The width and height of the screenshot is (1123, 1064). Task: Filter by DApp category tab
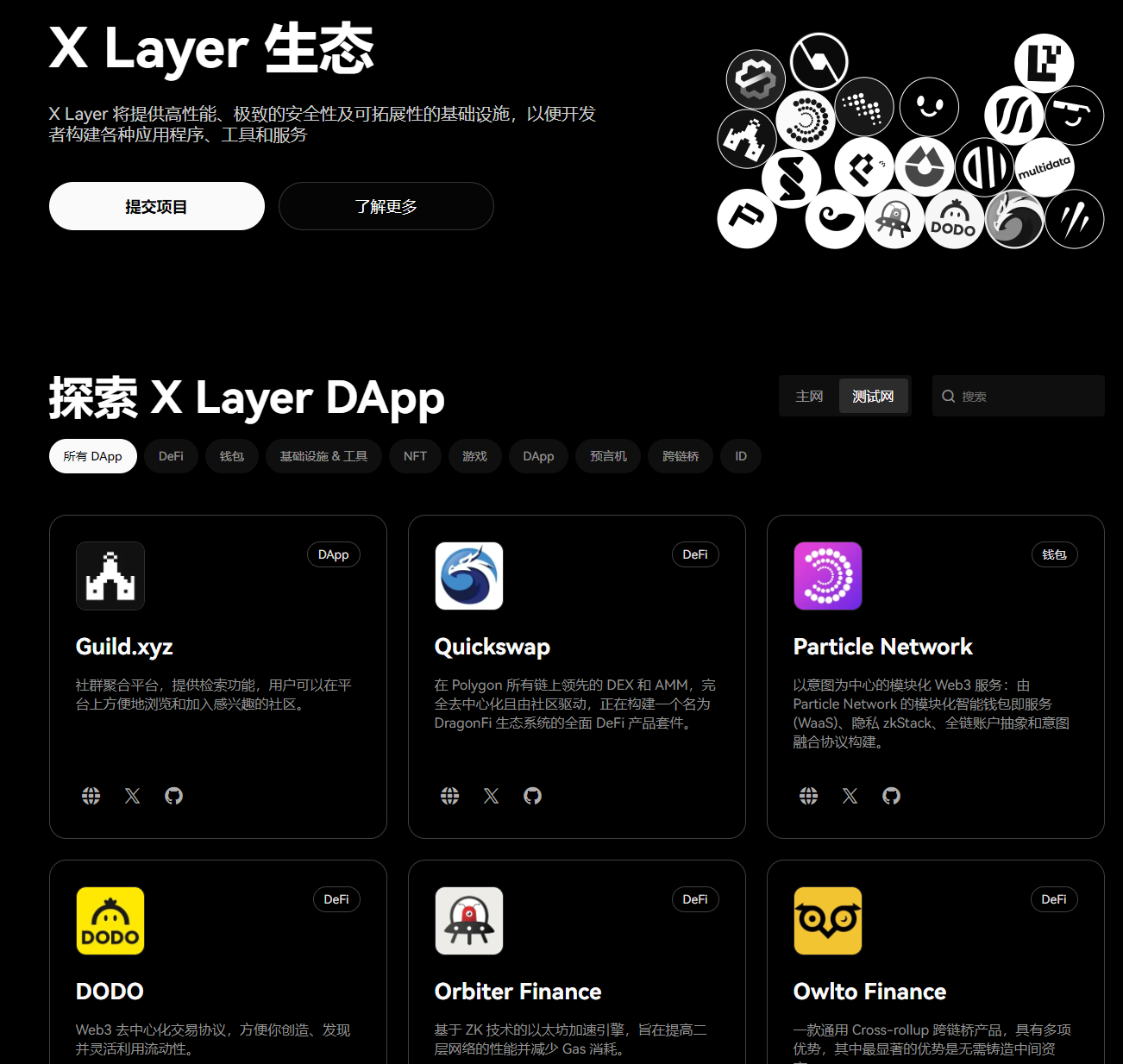(x=538, y=456)
